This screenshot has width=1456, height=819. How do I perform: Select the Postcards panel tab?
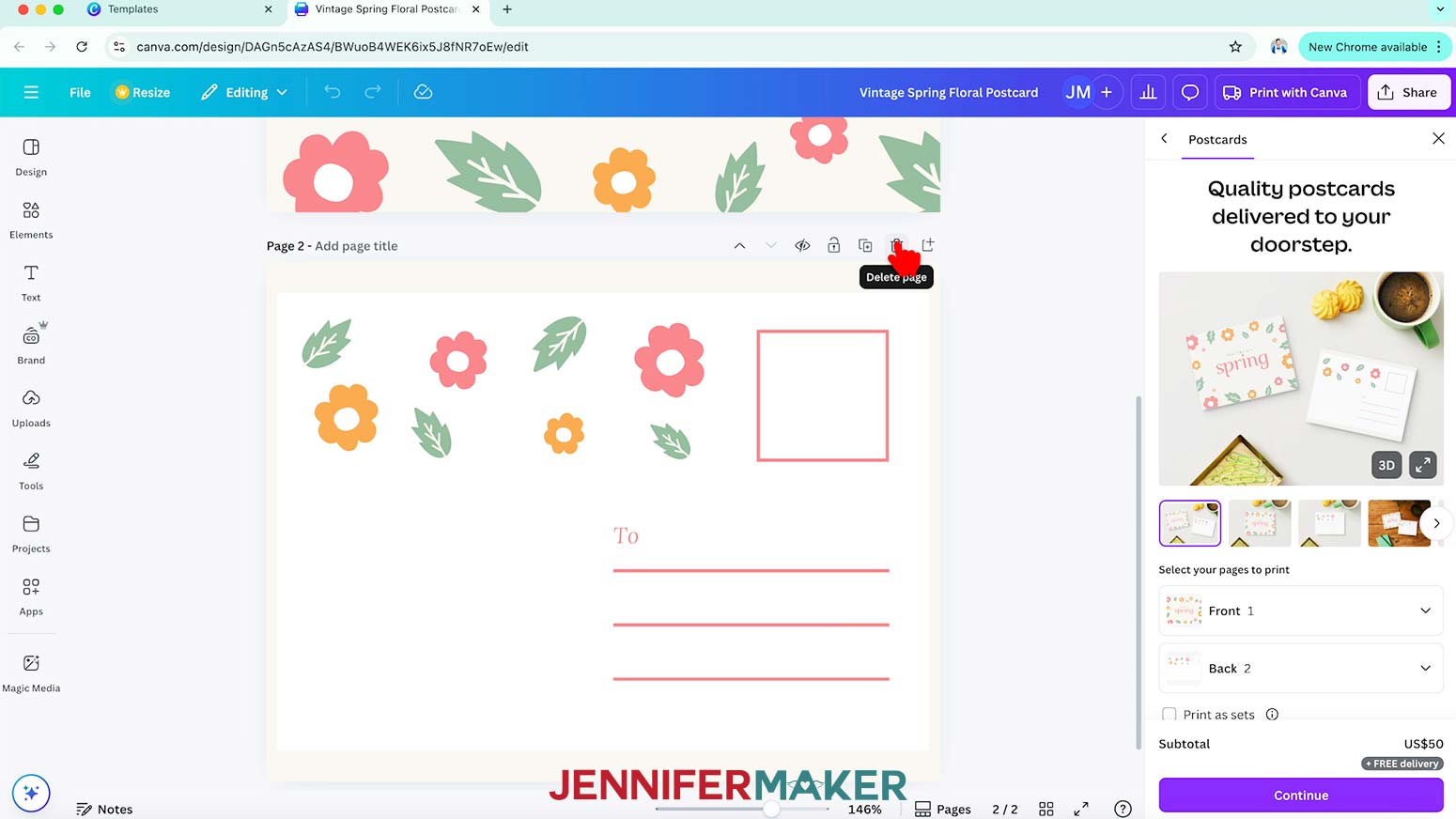coord(1217,139)
